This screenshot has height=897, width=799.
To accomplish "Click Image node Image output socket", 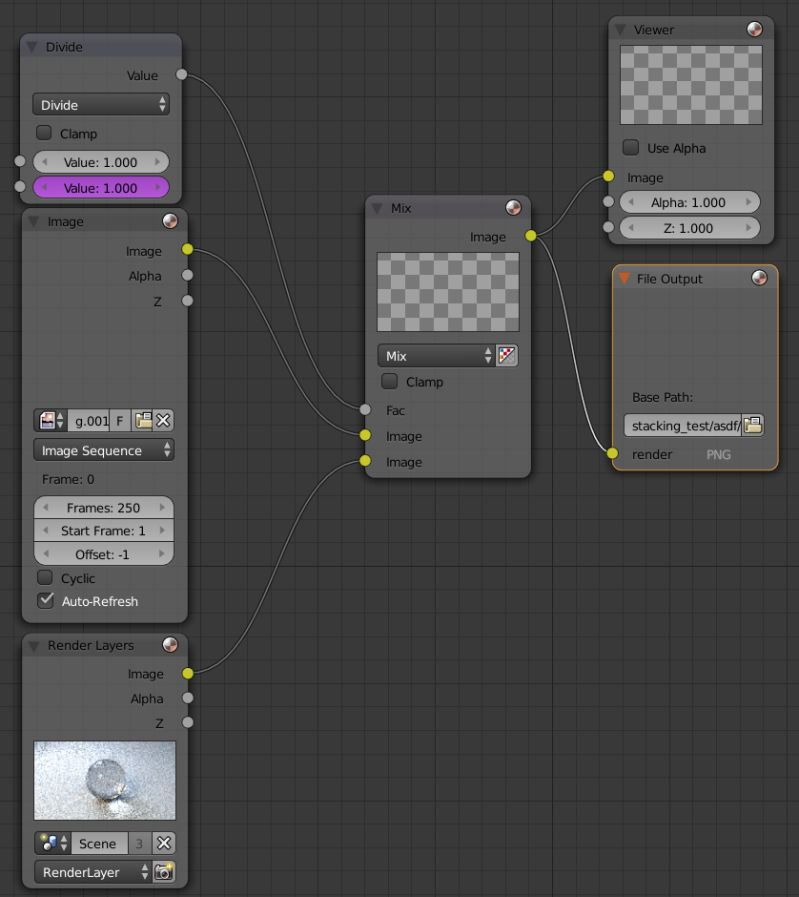I will [x=188, y=249].
